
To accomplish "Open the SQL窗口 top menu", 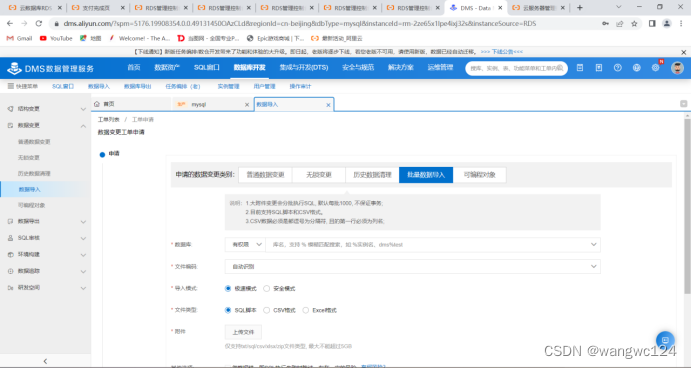I will tap(207, 68).
